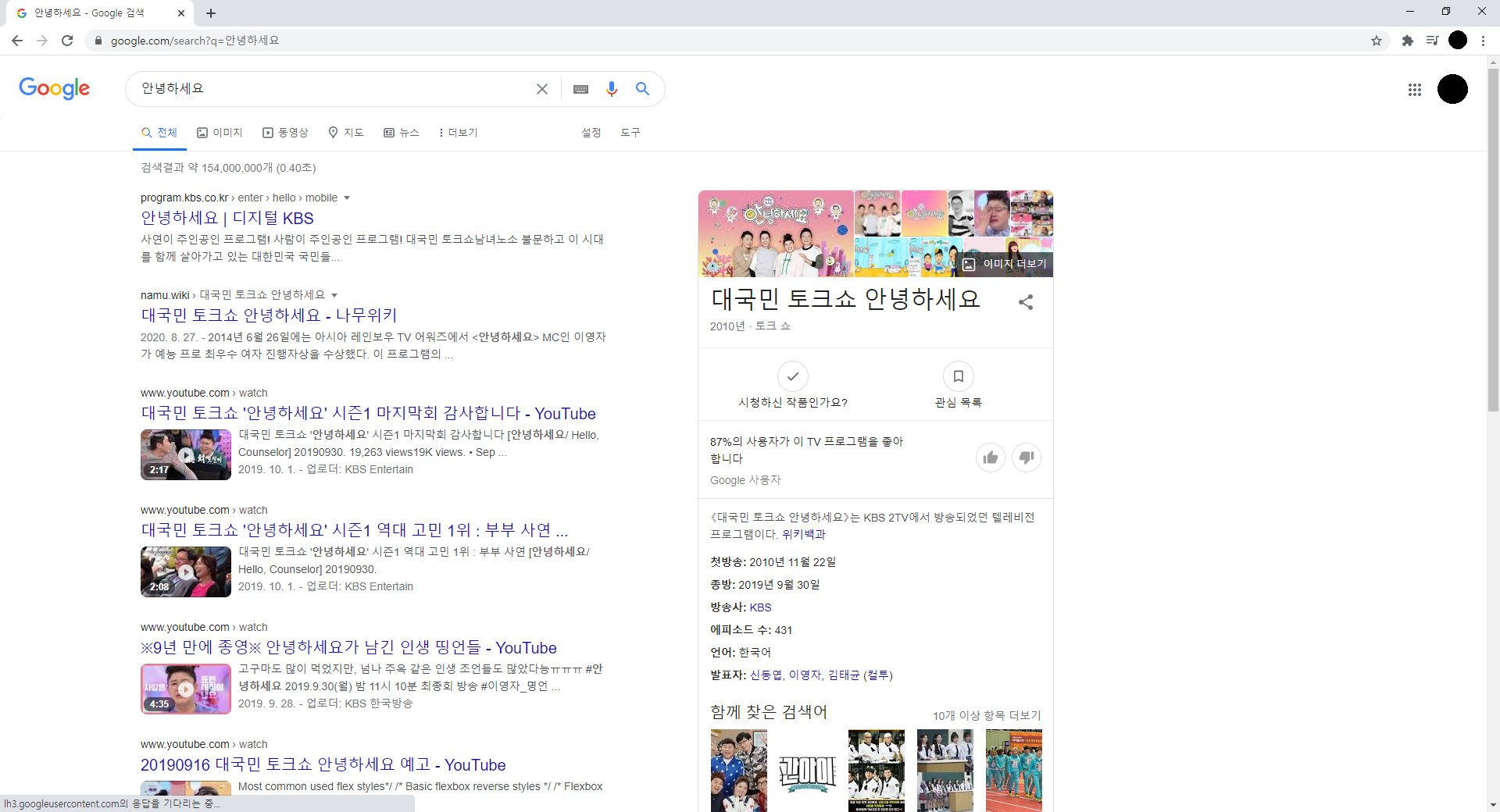Start voice search with microphone icon

[x=612, y=89]
